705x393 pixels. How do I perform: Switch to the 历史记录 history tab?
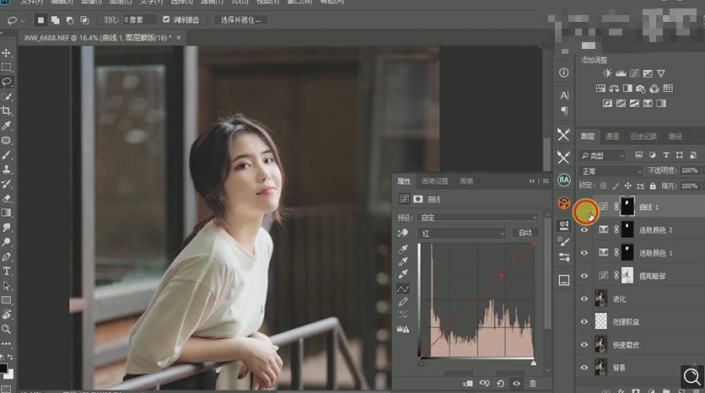(643, 136)
